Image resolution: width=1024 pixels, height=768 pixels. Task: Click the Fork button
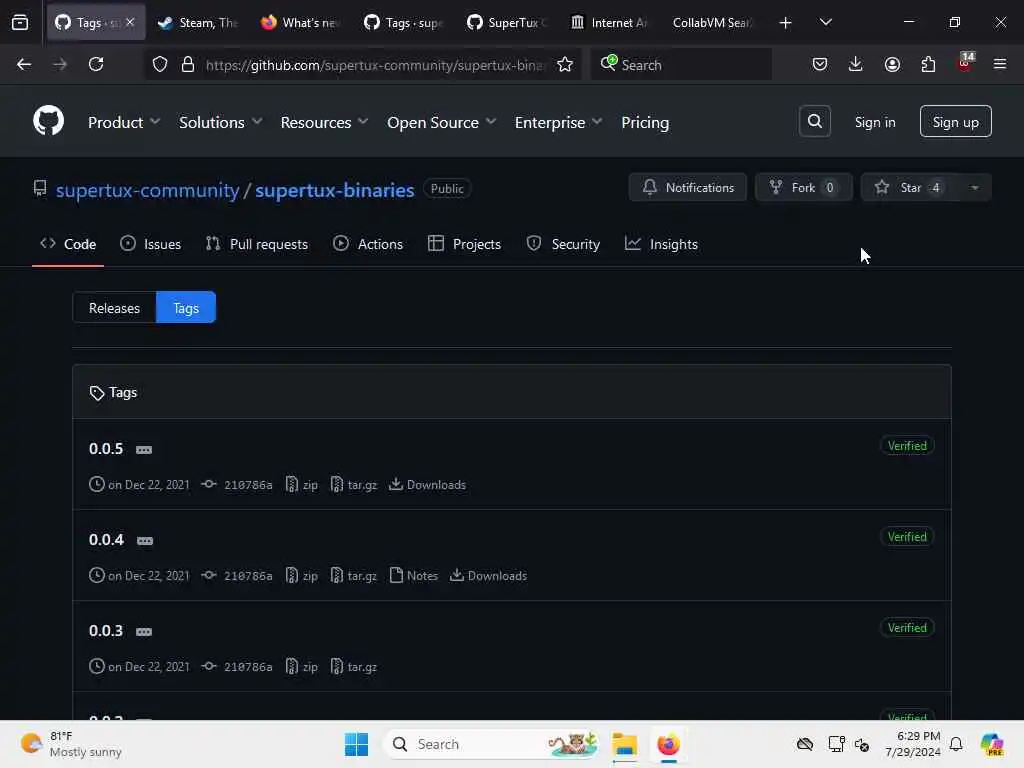[x=803, y=187]
